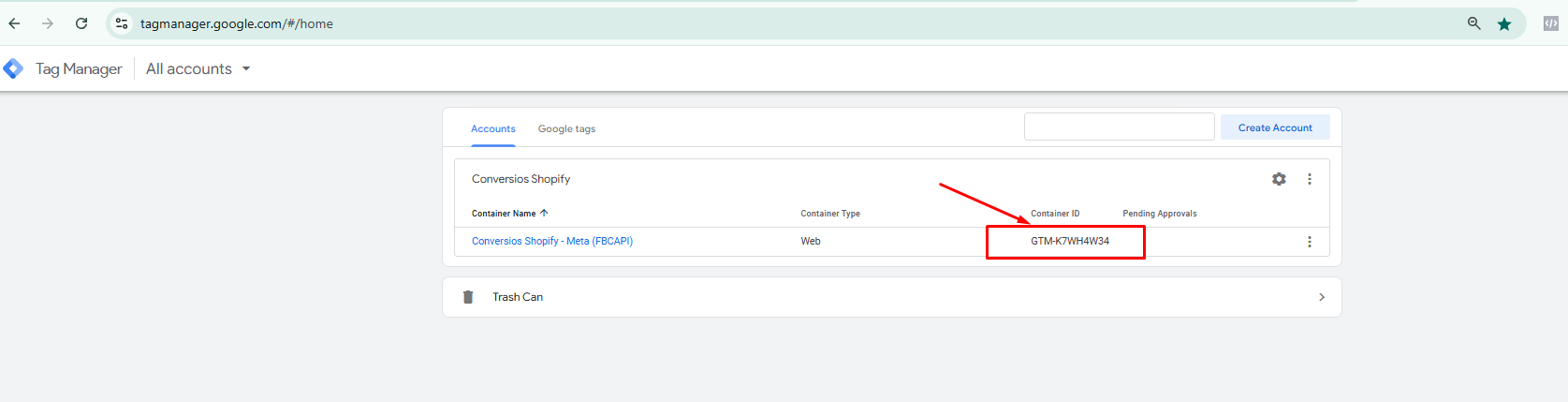Image resolution: width=1568 pixels, height=402 pixels.
Task: Click the Trash Can label
Action: [x=518, y=297]
